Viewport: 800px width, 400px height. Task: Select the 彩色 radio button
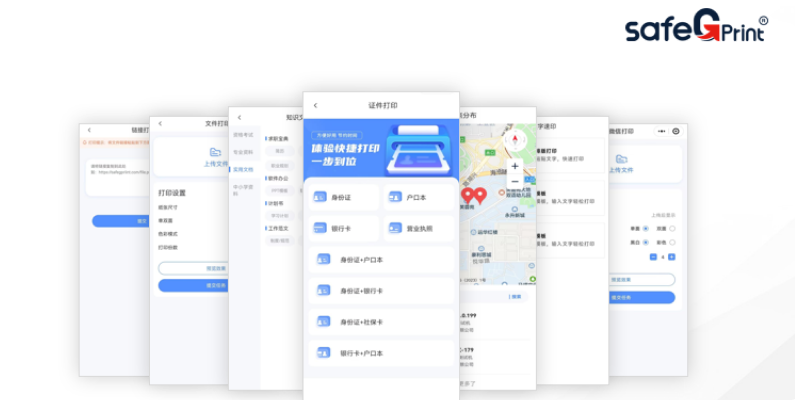[x=672, y=242]
